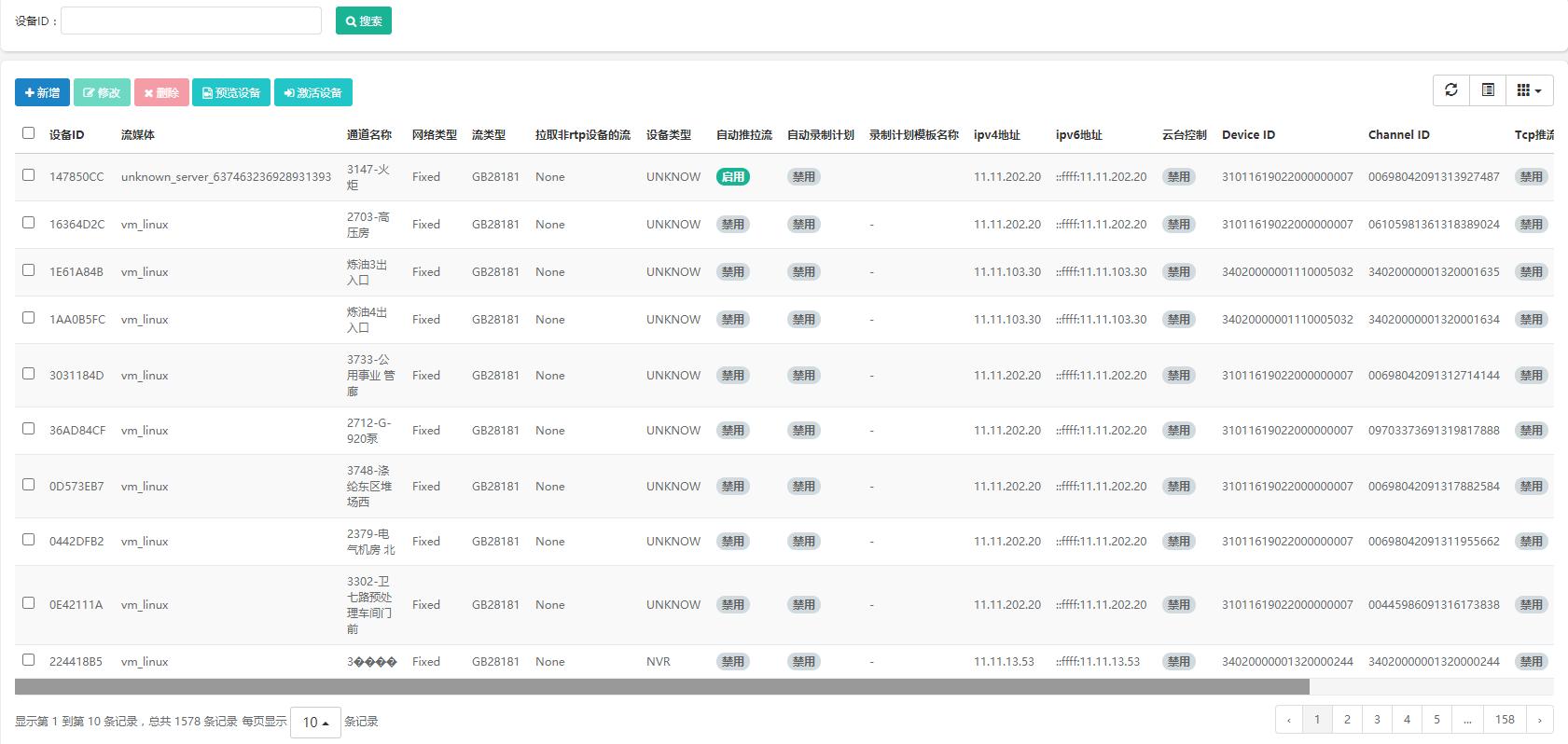Click the 删除 delete button
Image resolution: width=1568 pixels, height=744 pixels.
pyautogui.click(x=161, y=92)
